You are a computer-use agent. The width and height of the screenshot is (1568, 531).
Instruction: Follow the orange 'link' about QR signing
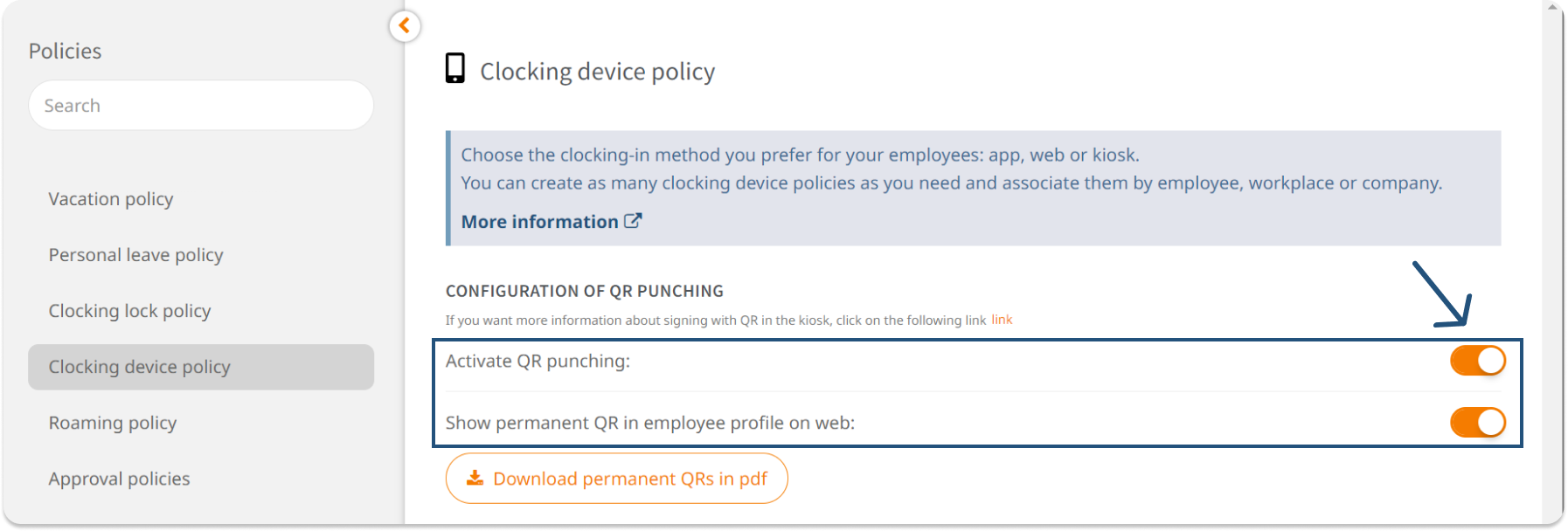pyautogui.click(x=1002, y=320)
